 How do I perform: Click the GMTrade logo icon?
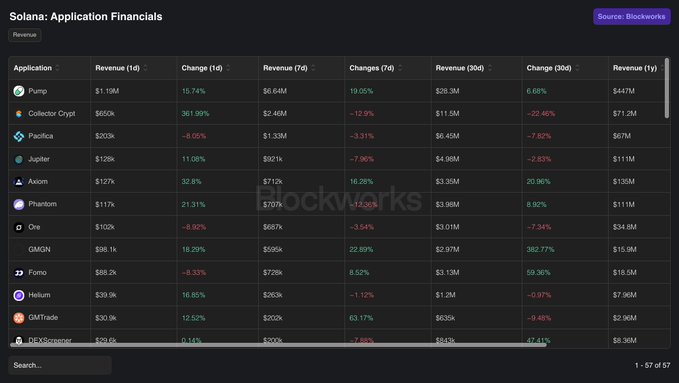coord(19,318)
